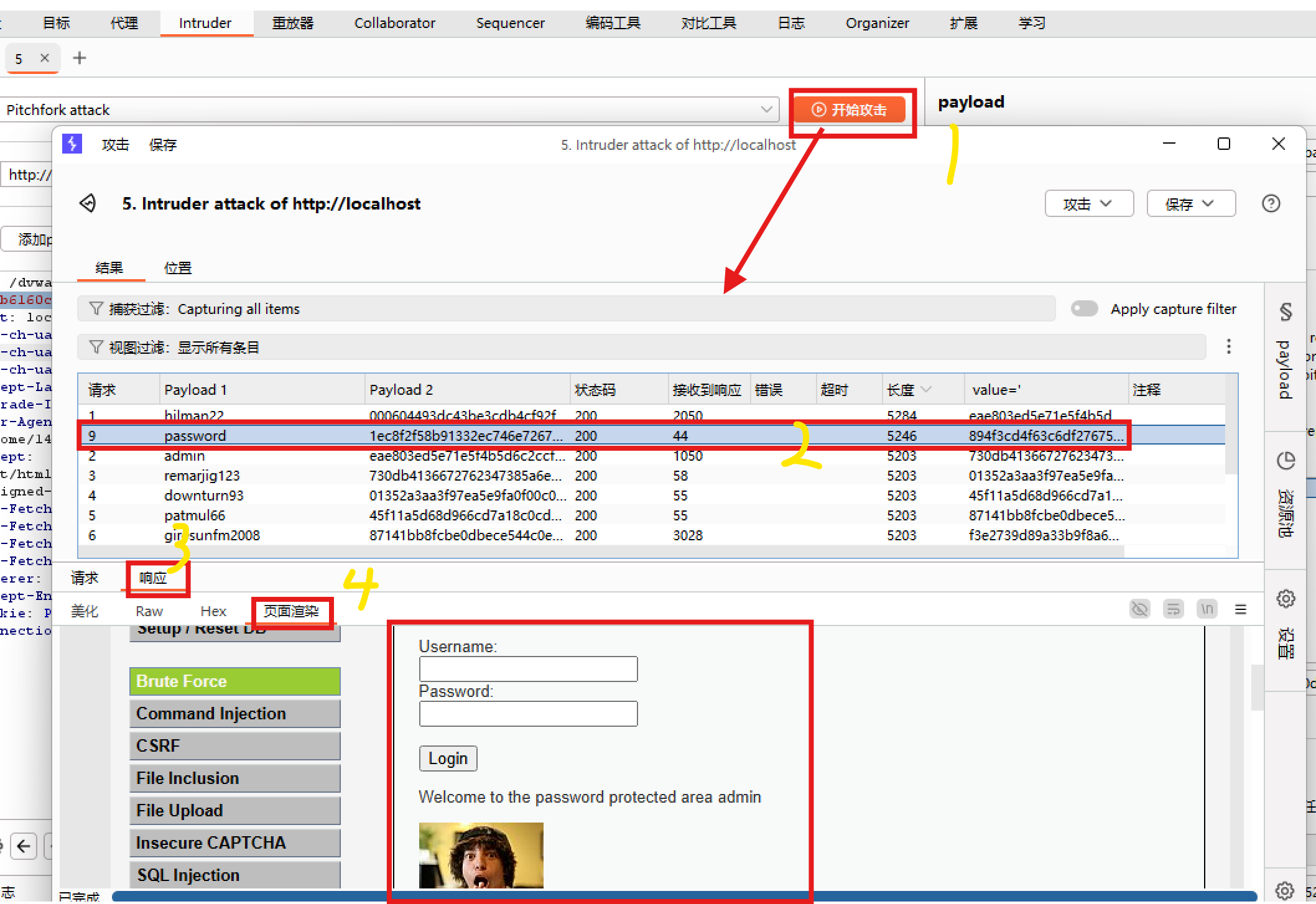The width and height of the screenshot is (1316, 904).
Task: Open the hamburger menu in response viewer
Action: [1241, 609]
